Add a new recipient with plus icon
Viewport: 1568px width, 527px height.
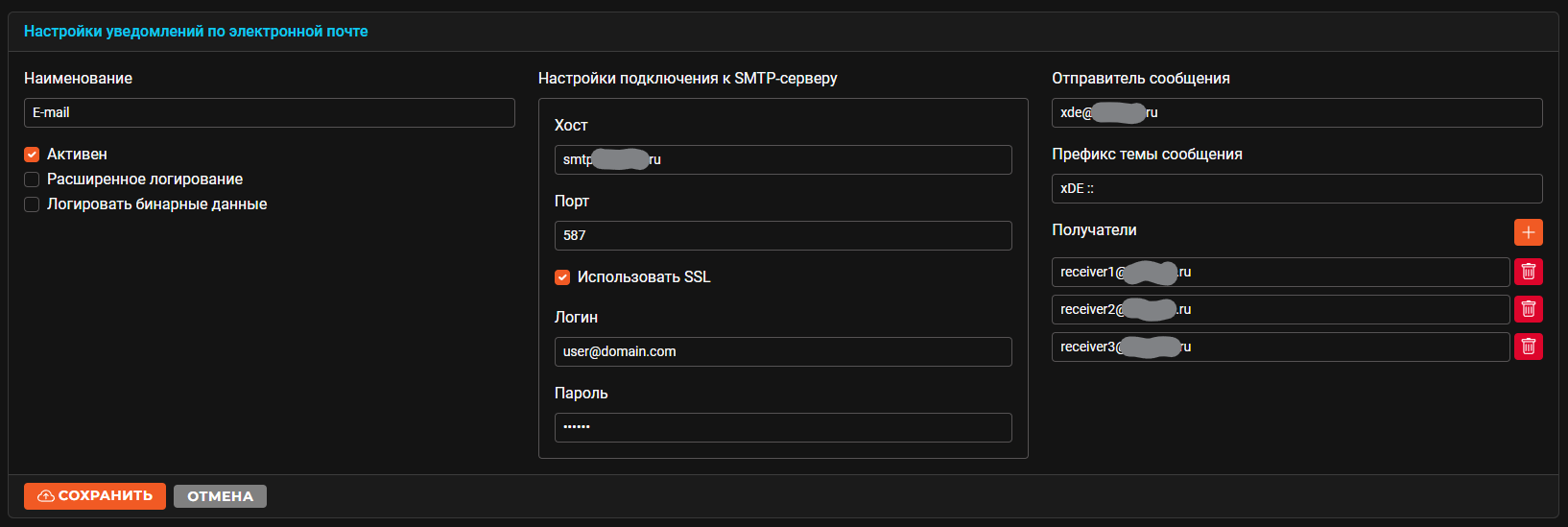point(1529,232)
